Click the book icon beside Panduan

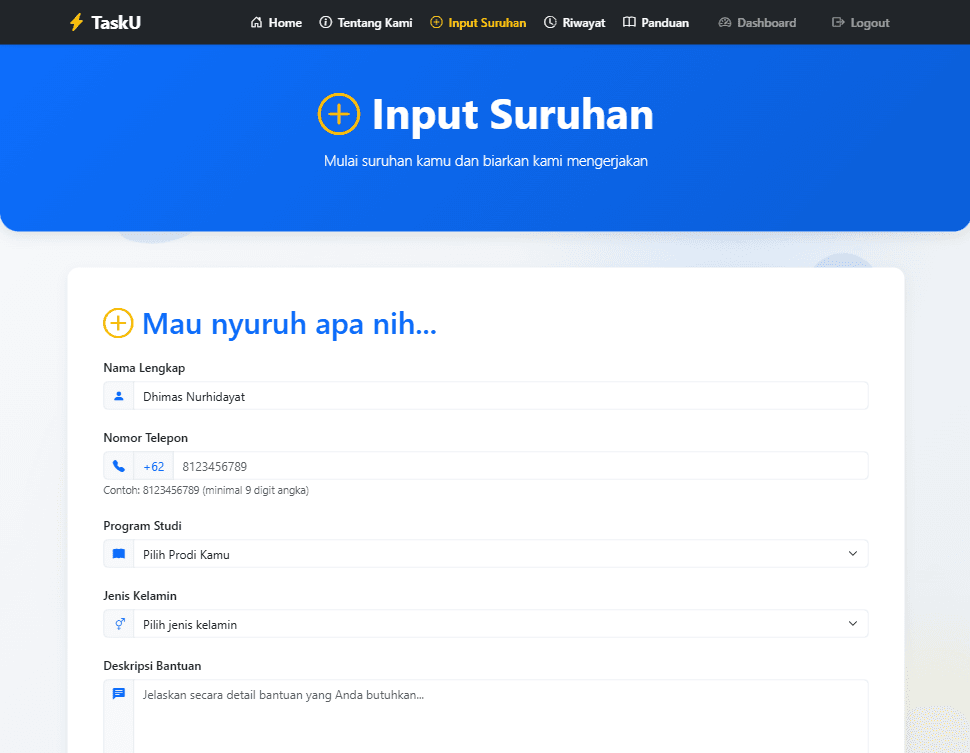pos(629,22)
